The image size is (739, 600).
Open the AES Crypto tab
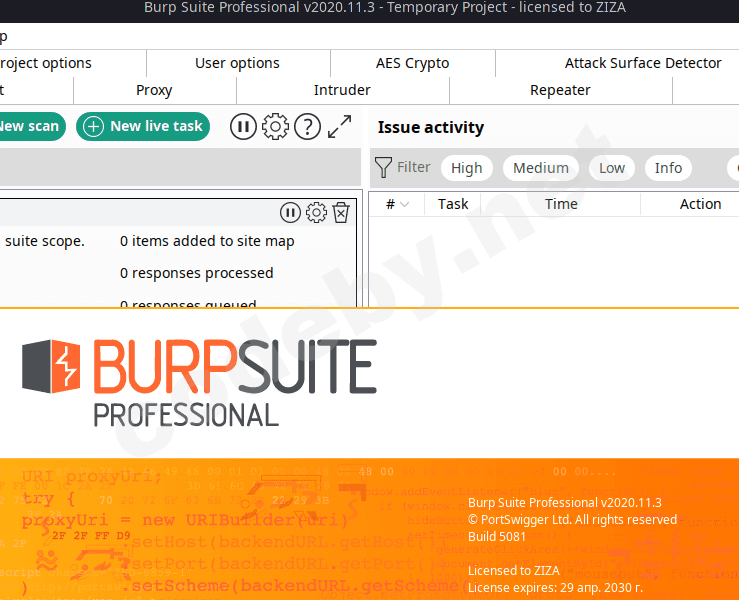412,63
